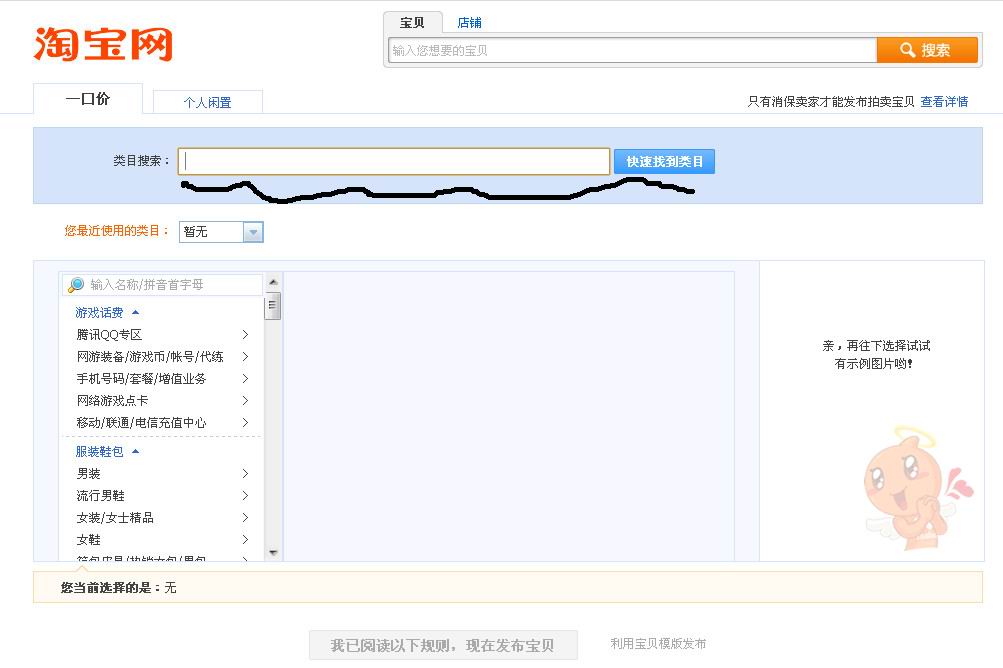This screenshot has width=1003, height=668.
Task: Focus the 输入名称/拼音首字母 filter field
Action: click(x=162, y=285)
